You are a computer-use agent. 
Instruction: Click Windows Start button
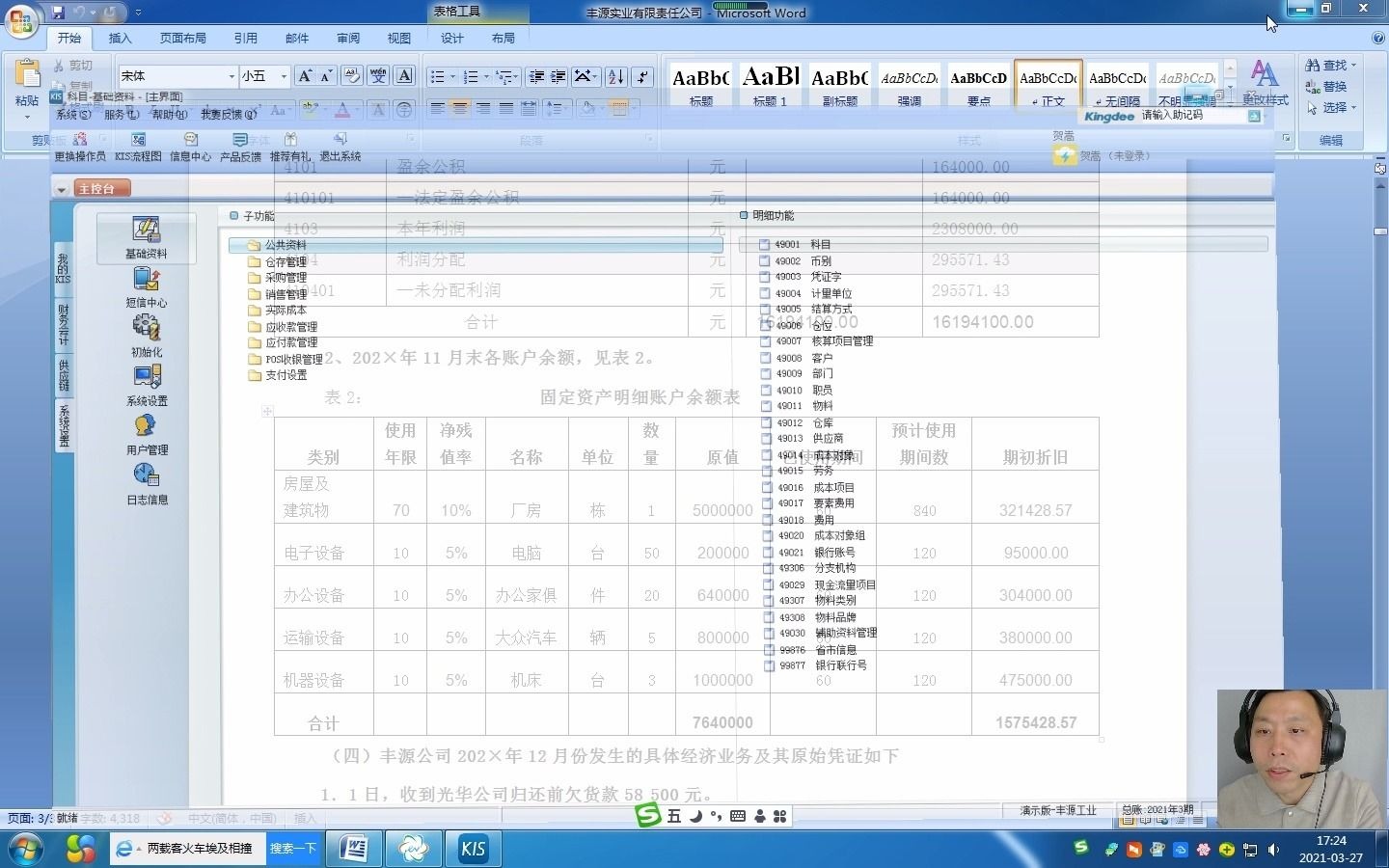point(25,849)
